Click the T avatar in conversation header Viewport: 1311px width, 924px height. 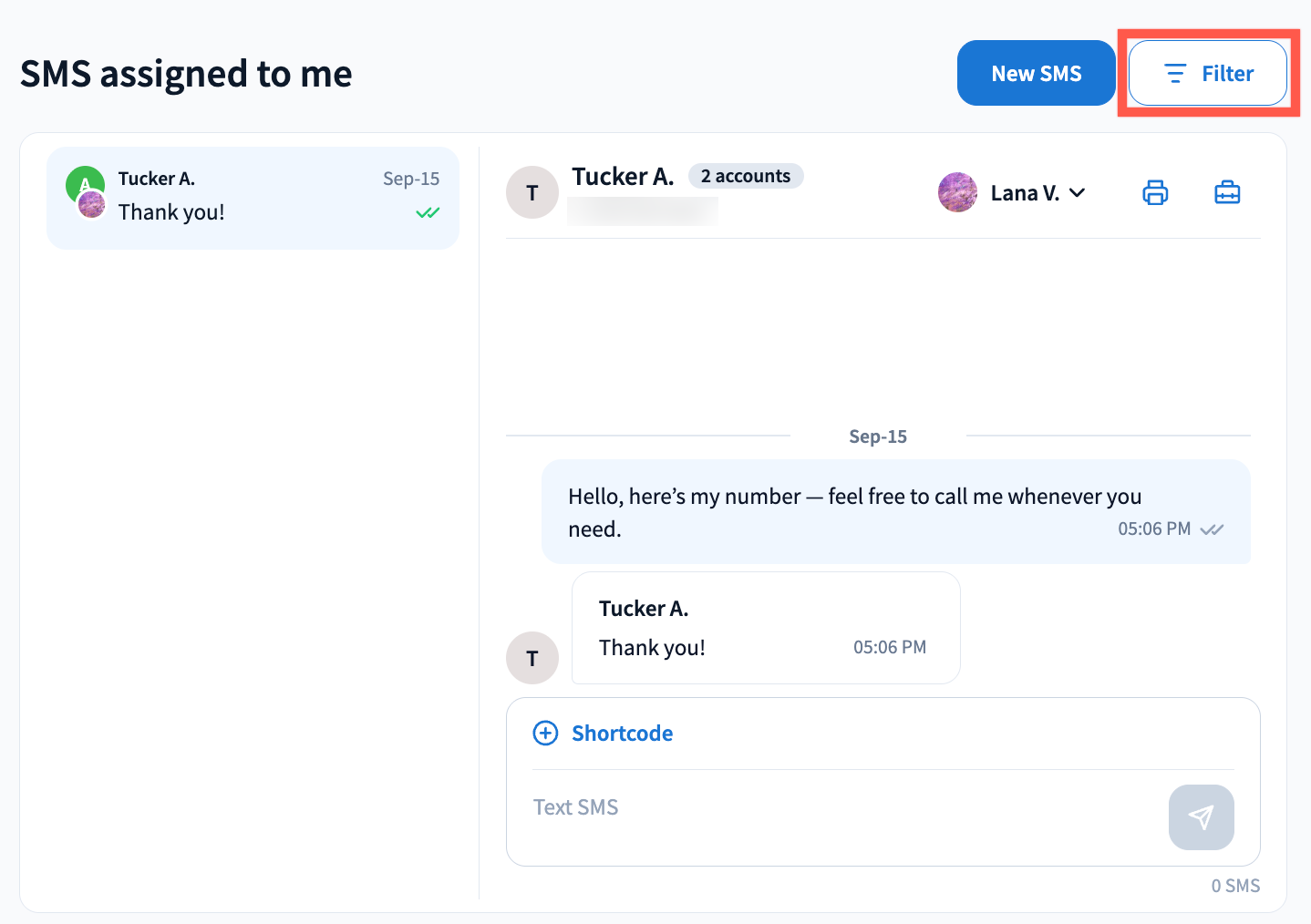(x=532, y=192)
